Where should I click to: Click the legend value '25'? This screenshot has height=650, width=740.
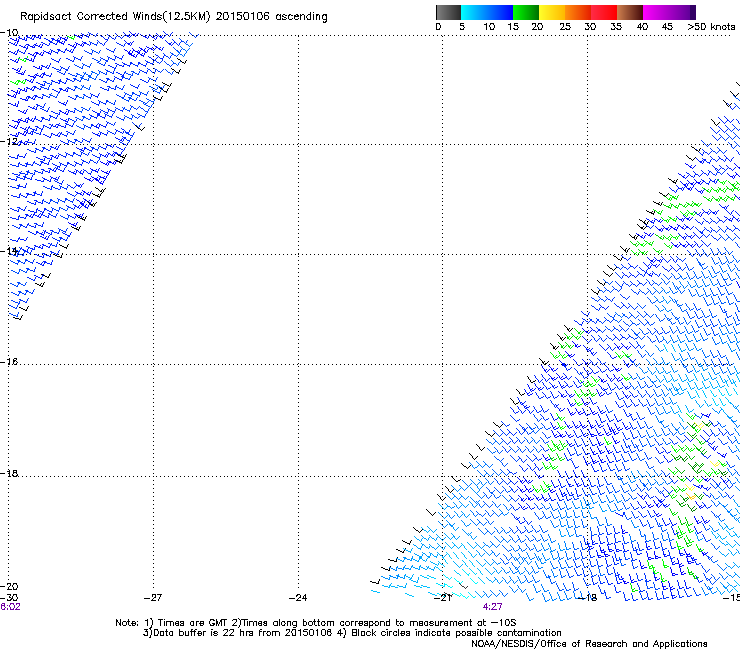coord(564,27)
